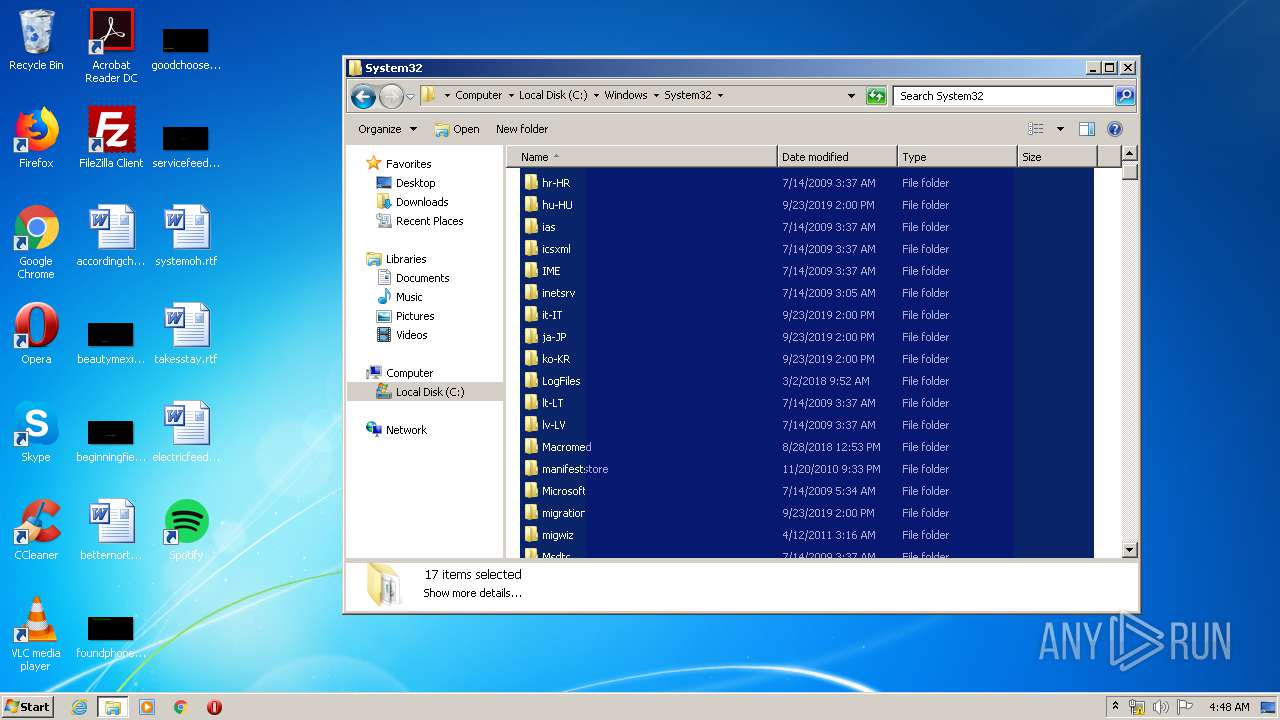Sort by the Size column header

(1057, 157)
